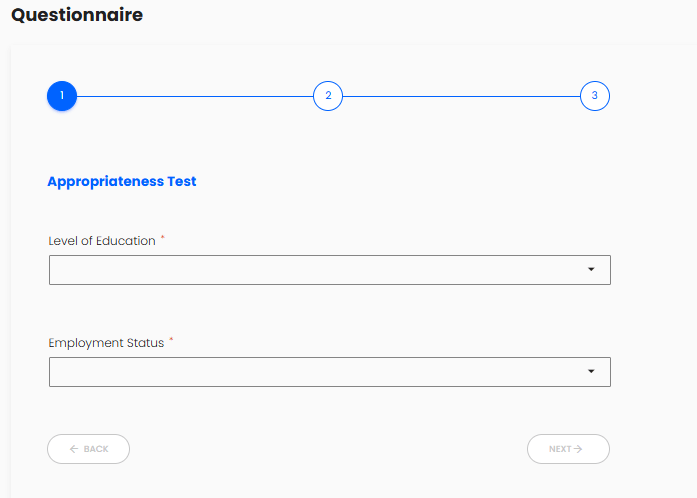Click the Next button
The height and width of the screenshot is (498, 697).
[x=568, y=449]
